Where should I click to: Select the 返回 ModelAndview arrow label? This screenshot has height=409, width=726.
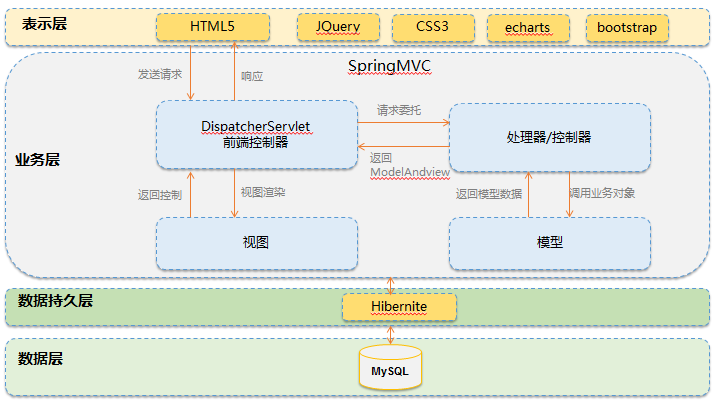[409, 165]
